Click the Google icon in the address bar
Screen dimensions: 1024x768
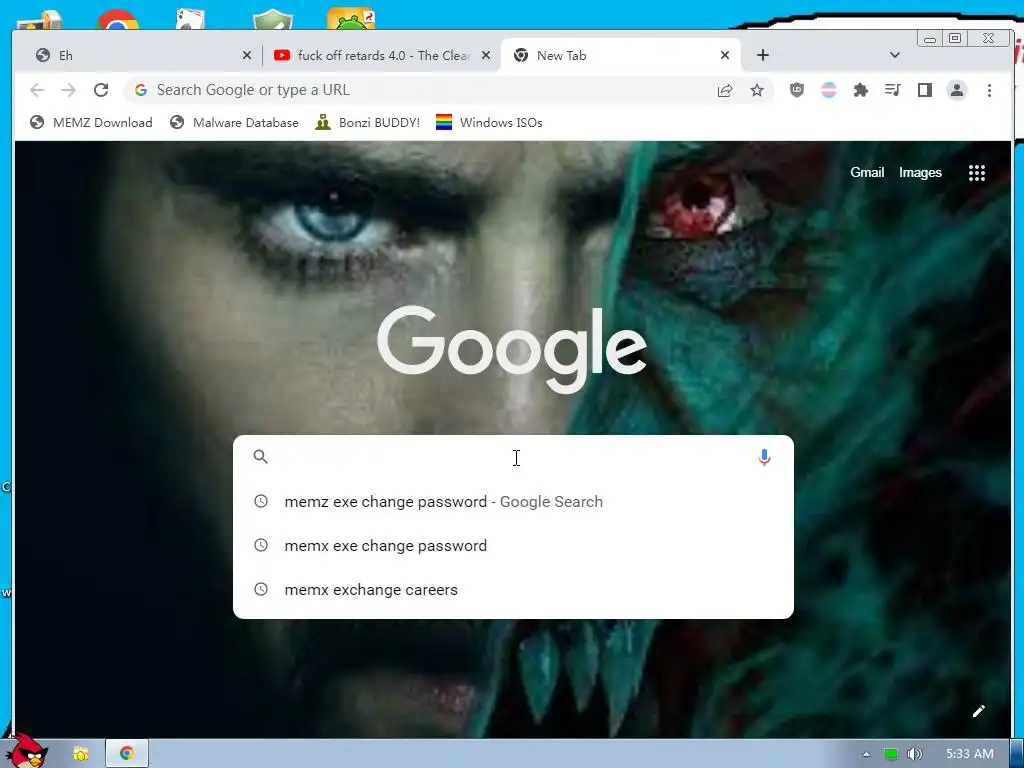140,90
